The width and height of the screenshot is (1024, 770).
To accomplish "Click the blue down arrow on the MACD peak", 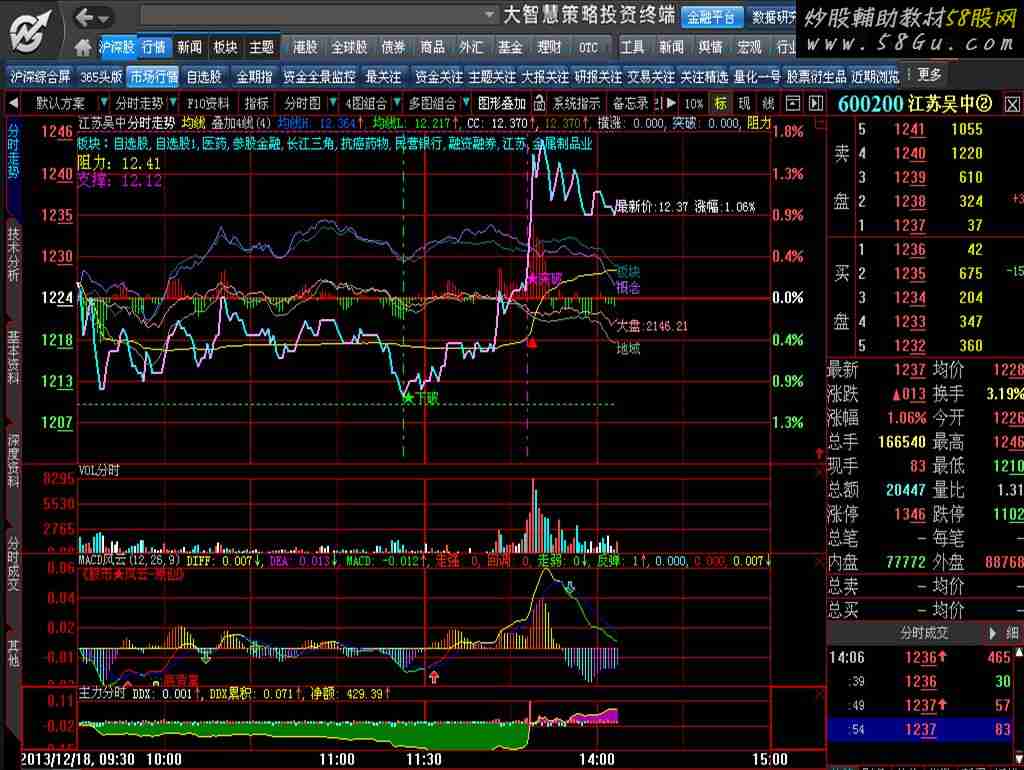I will click(x=569, y=588).
